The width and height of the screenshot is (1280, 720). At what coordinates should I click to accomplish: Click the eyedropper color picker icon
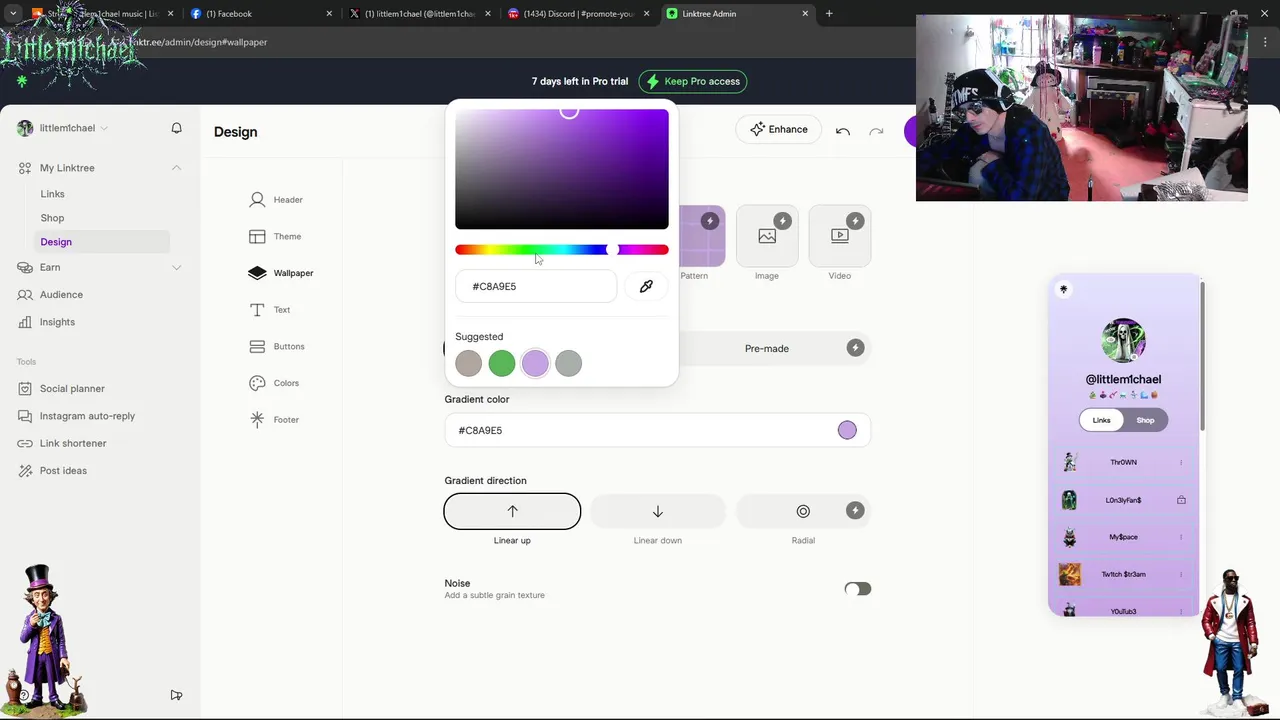pos(646,287)
